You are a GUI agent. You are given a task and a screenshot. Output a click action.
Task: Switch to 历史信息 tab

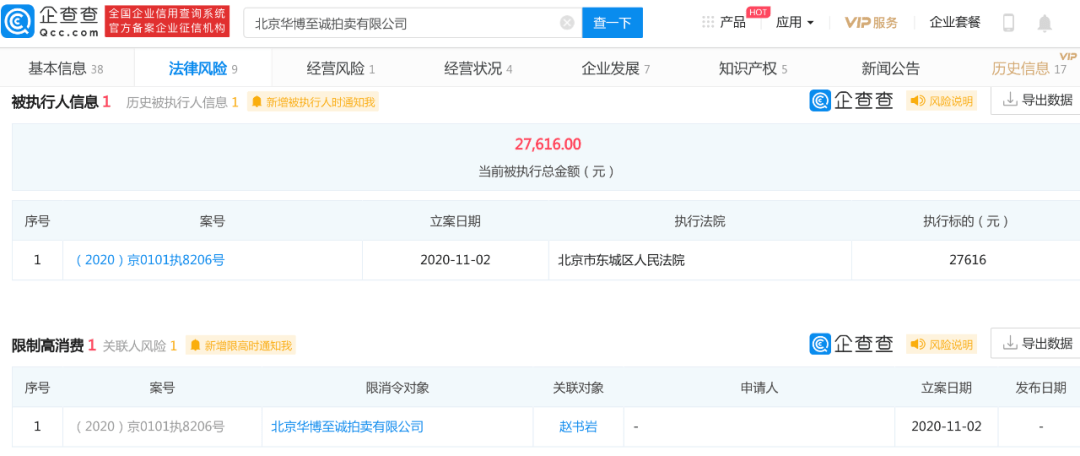pos(1028,68)
